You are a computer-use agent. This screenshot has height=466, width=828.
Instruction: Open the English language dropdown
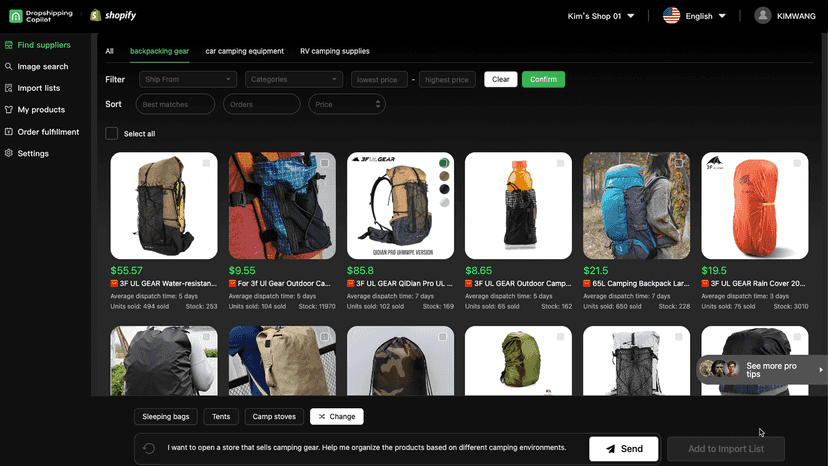click(x=705, y=16)
